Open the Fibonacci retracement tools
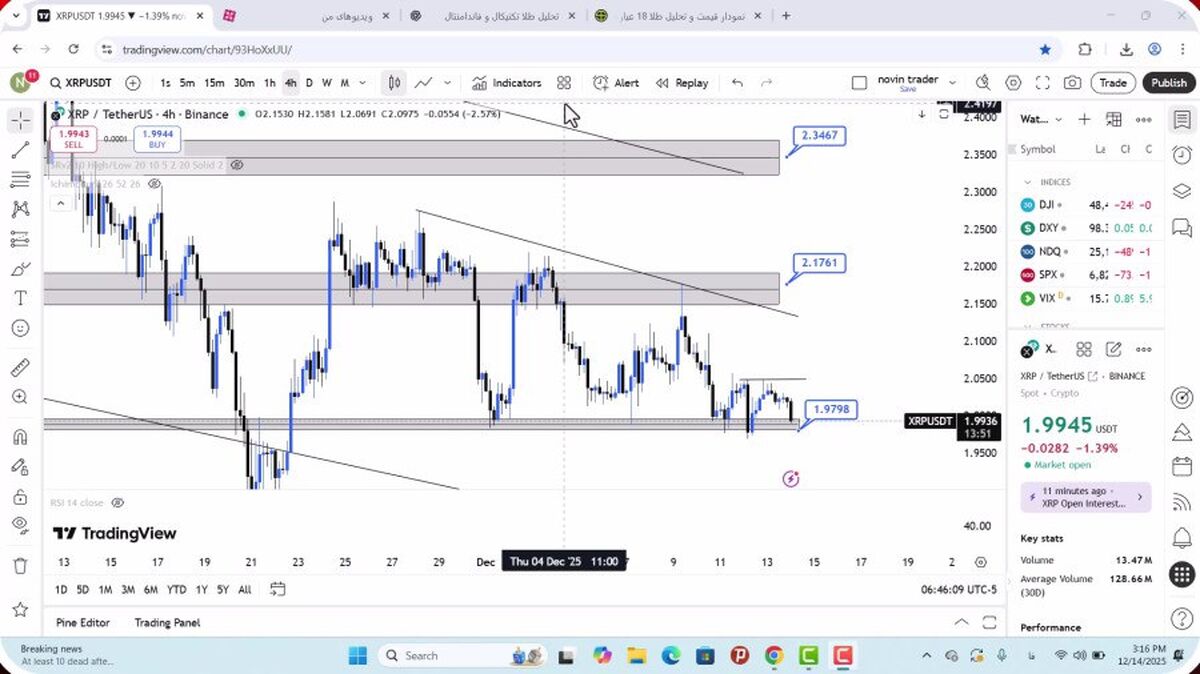The width and height of the screenshot is (1200, 674). coord(20,180)
